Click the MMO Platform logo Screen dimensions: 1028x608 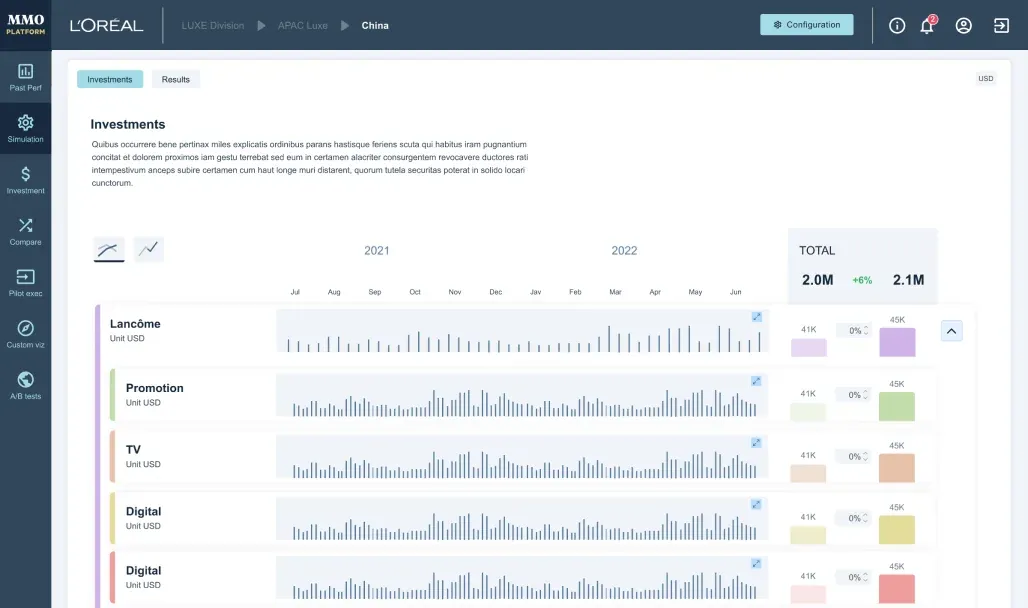26,25
